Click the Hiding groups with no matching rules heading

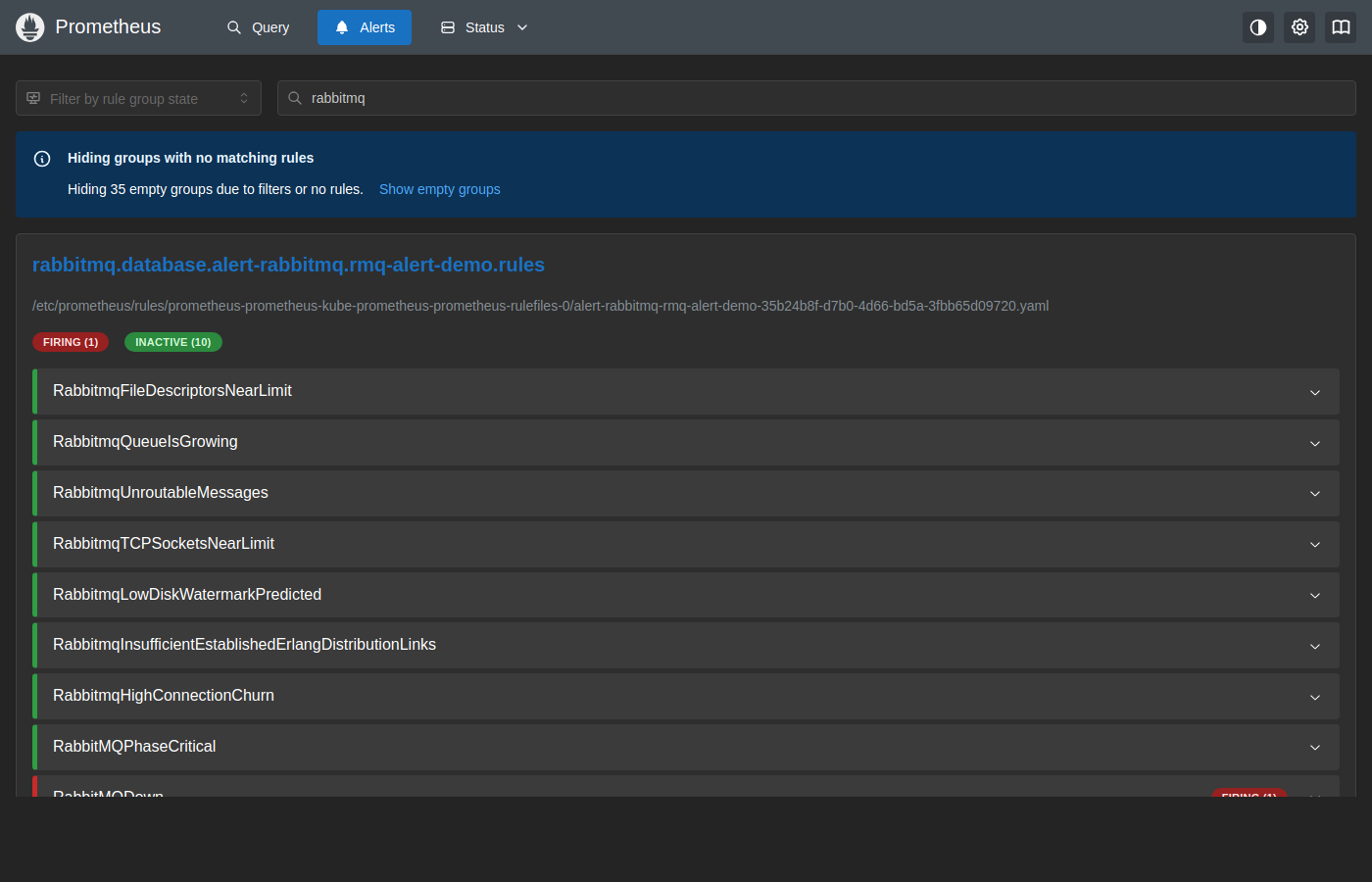[x=191, y=158]
